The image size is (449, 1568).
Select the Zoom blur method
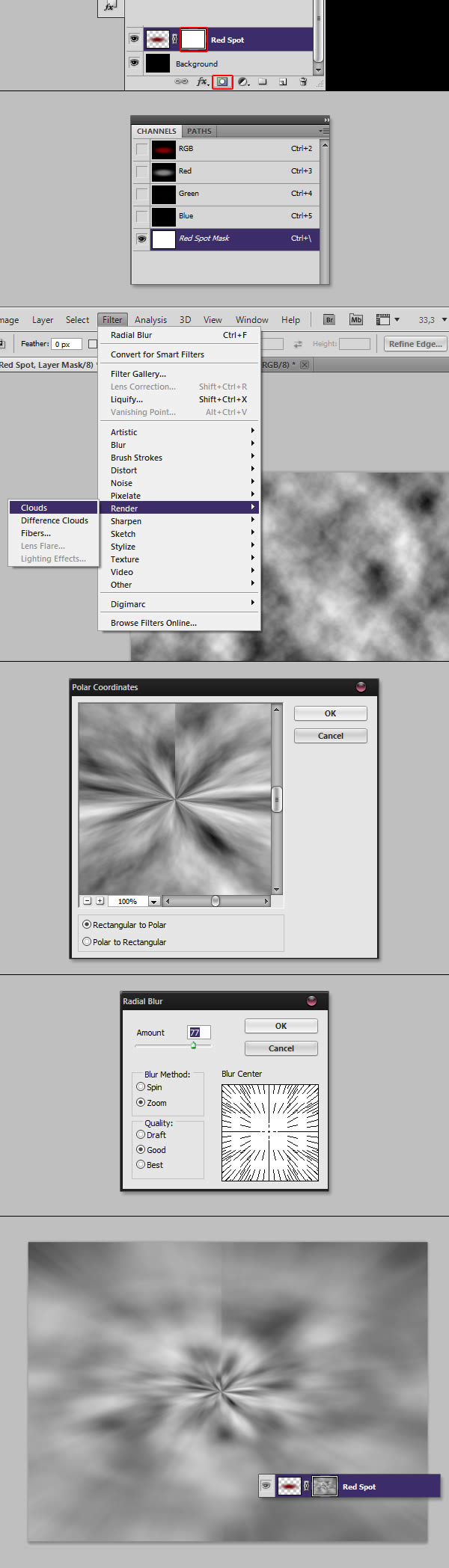pos(152,1103)
